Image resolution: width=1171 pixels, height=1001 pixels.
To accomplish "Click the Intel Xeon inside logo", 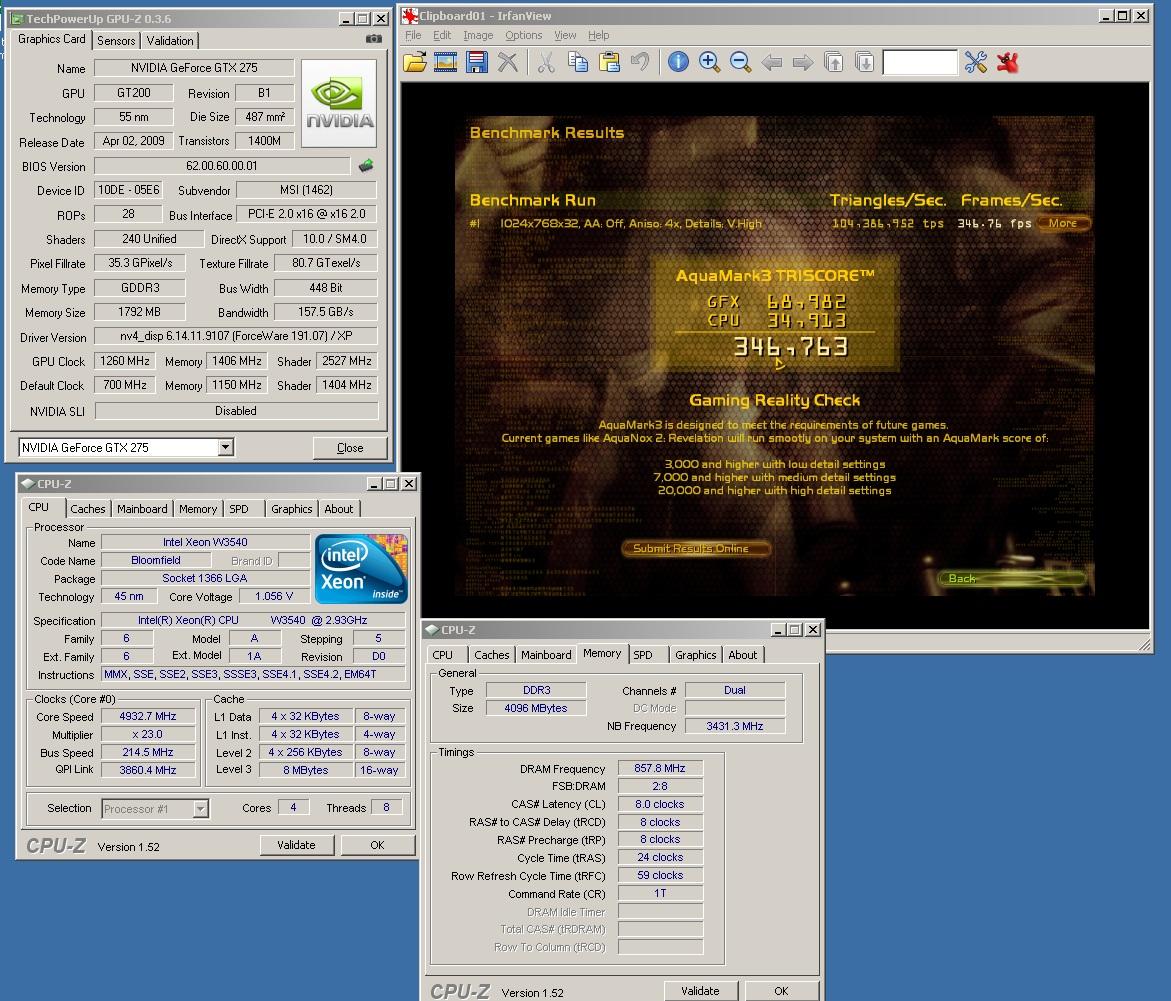I will (x=361, y=568).
